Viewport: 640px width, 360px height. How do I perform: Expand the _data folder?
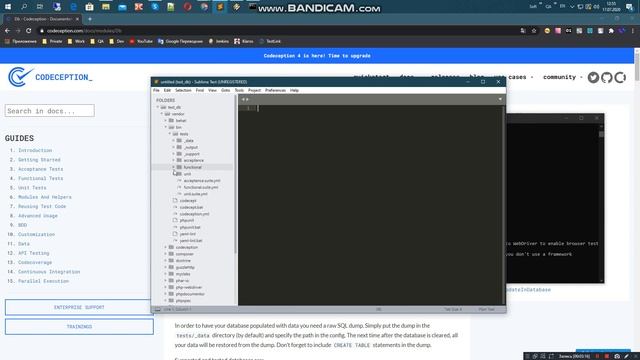[x=173, y=140]
